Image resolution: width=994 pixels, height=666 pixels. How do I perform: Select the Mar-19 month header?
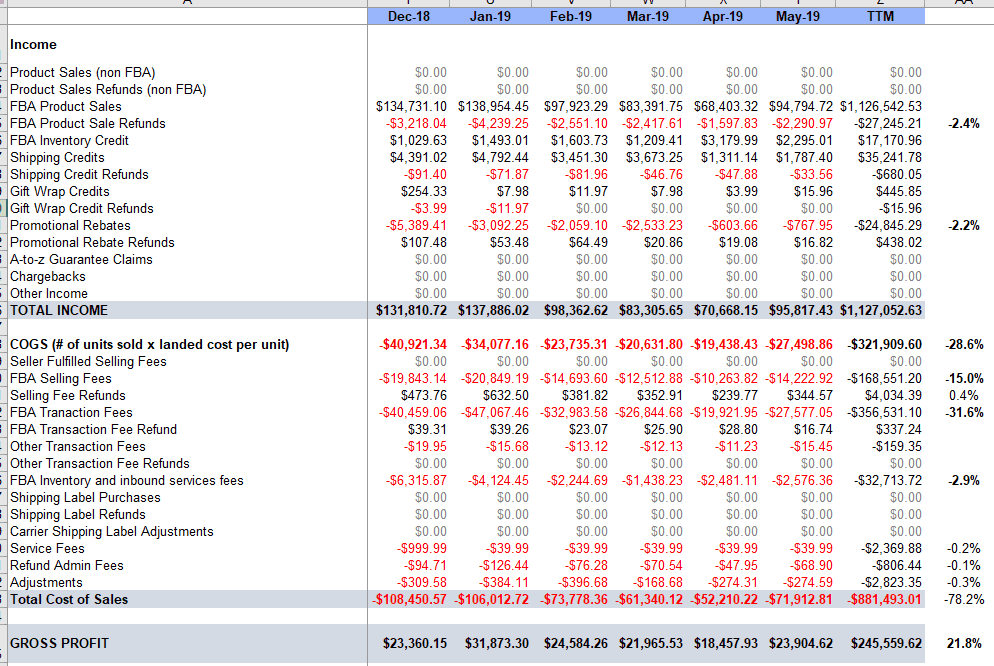pyautogui.click(x=647, y=17)
